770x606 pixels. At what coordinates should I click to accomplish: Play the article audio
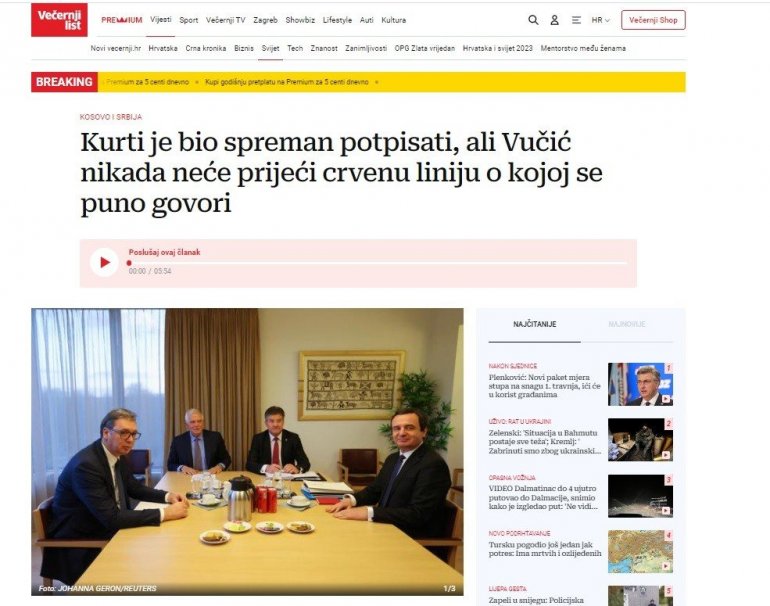104,263
